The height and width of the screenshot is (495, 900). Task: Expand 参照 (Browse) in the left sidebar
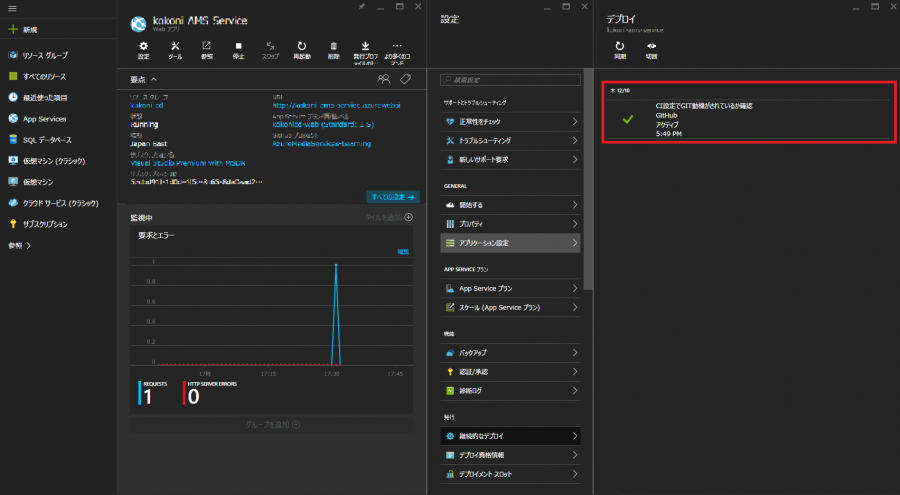[20, 245]
